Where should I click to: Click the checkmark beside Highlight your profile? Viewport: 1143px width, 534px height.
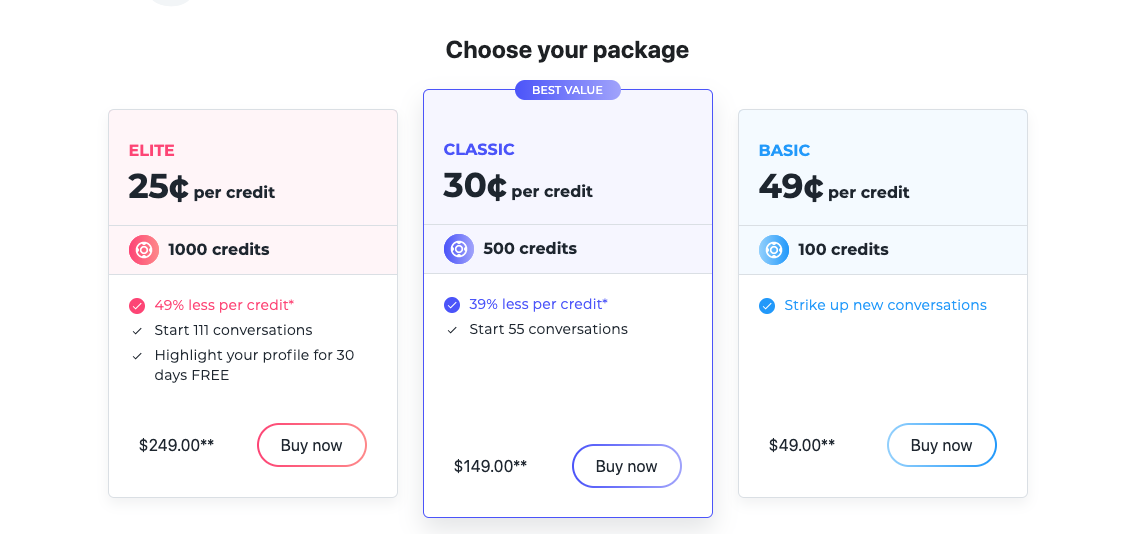click(137, 356)
